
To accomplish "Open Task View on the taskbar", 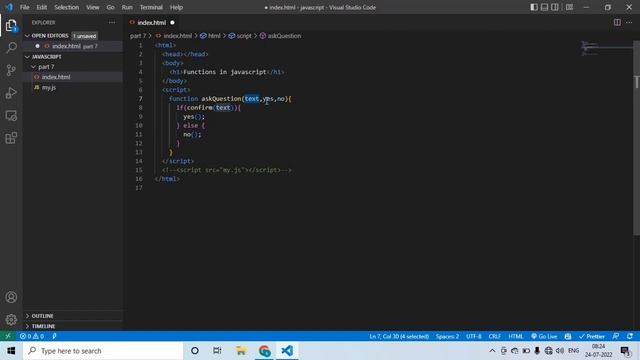I will click(217, 351).
